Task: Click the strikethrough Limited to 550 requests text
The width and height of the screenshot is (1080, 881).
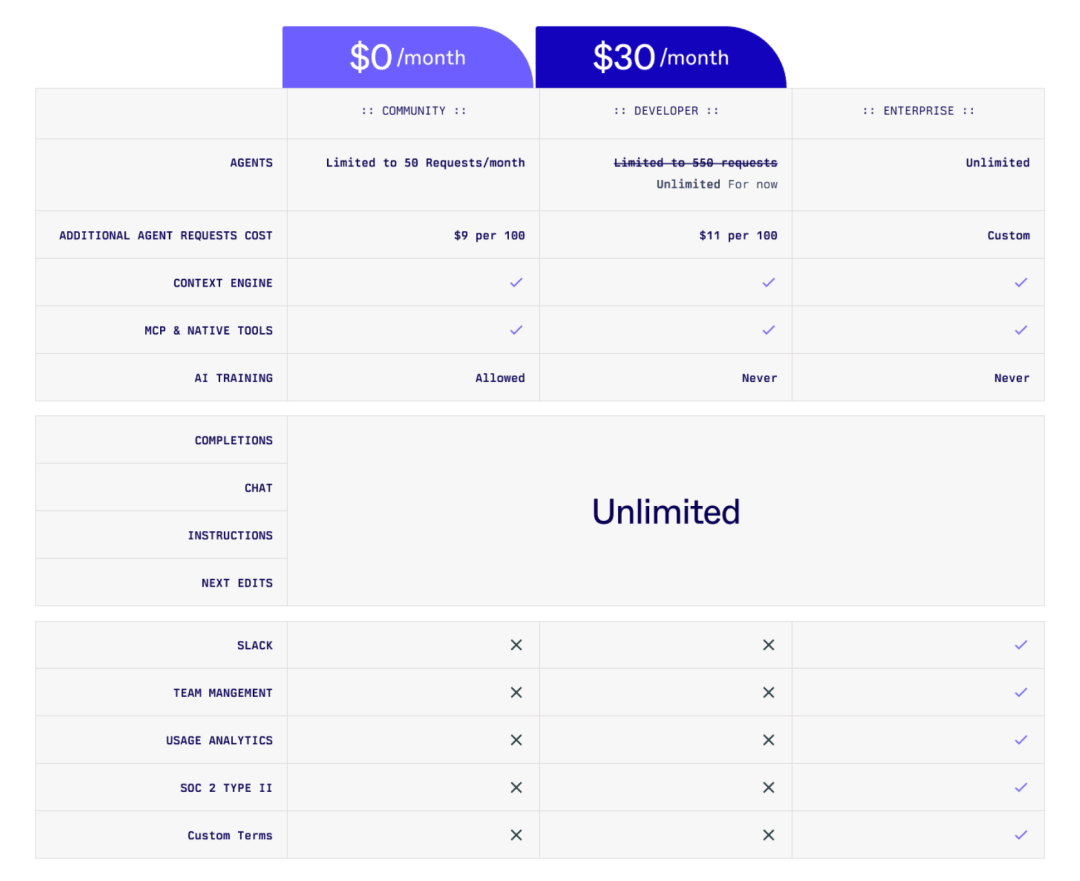Action: 695,163
